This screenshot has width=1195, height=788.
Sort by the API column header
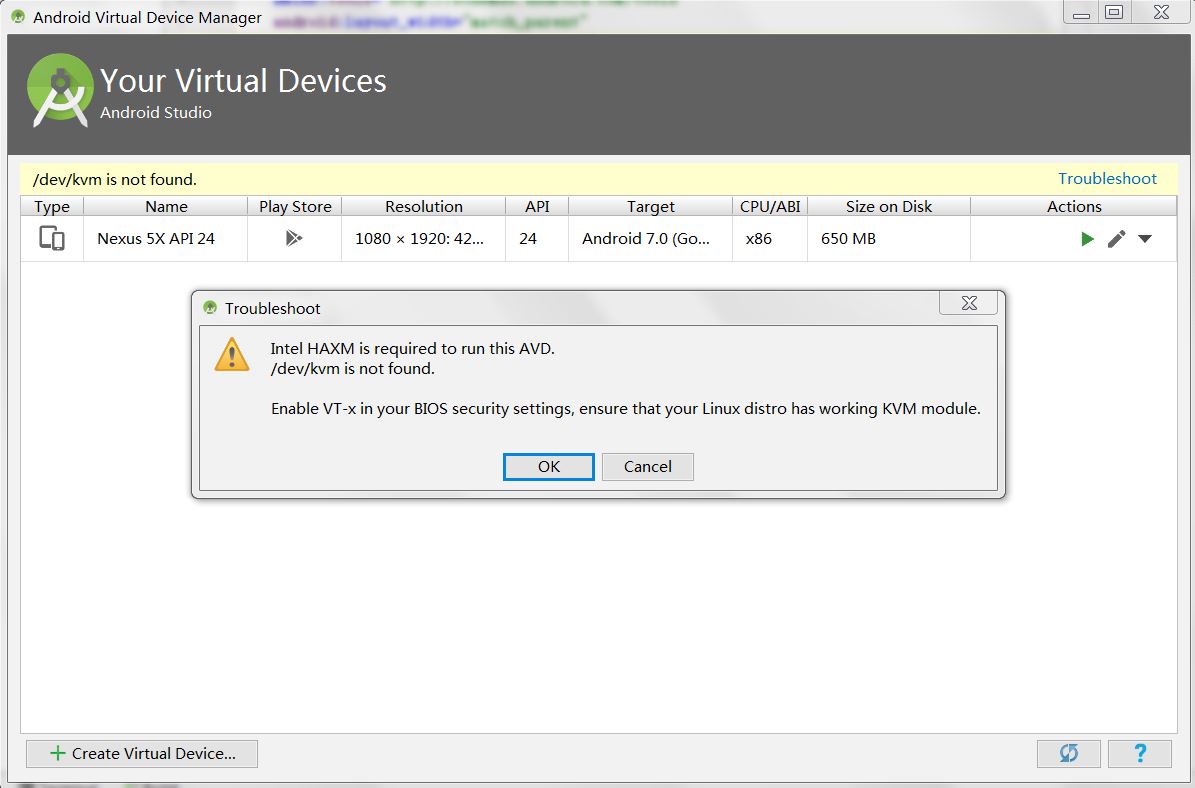[537, 207]
